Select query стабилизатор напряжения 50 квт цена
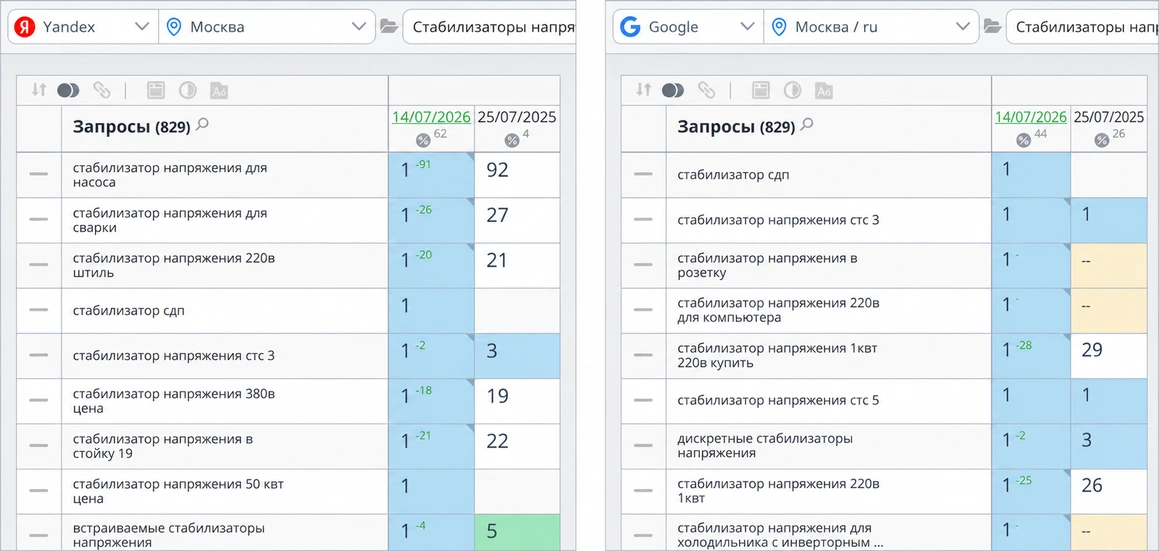This screenshot has width=1159, height=551. 178,491
